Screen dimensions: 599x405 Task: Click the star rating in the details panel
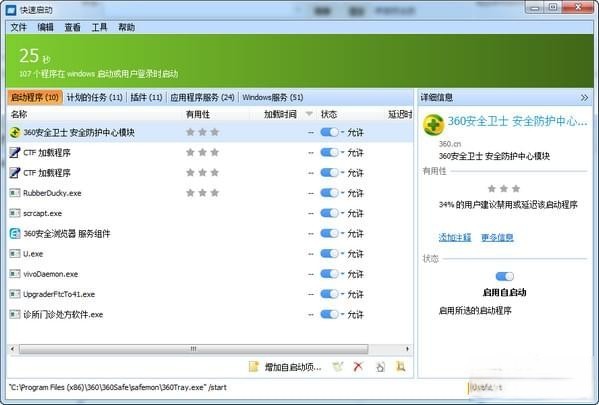(x=504, y=188)
